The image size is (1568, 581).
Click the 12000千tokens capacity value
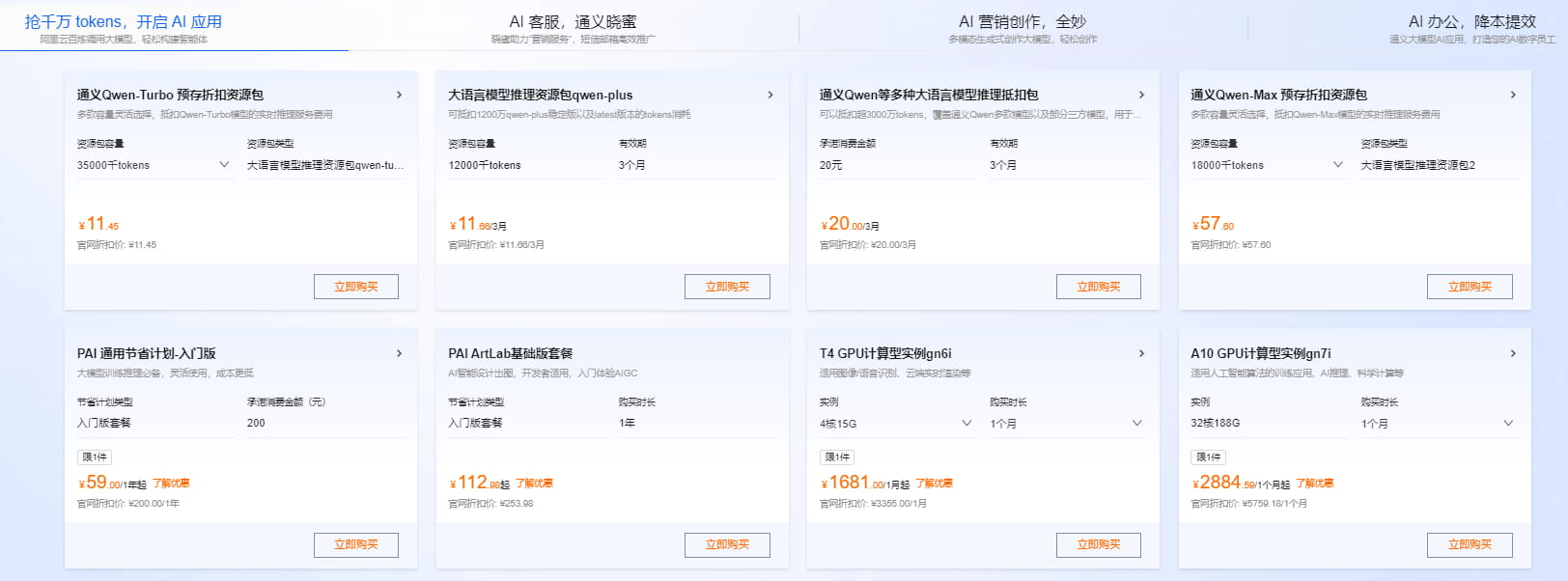pos(485,165)
